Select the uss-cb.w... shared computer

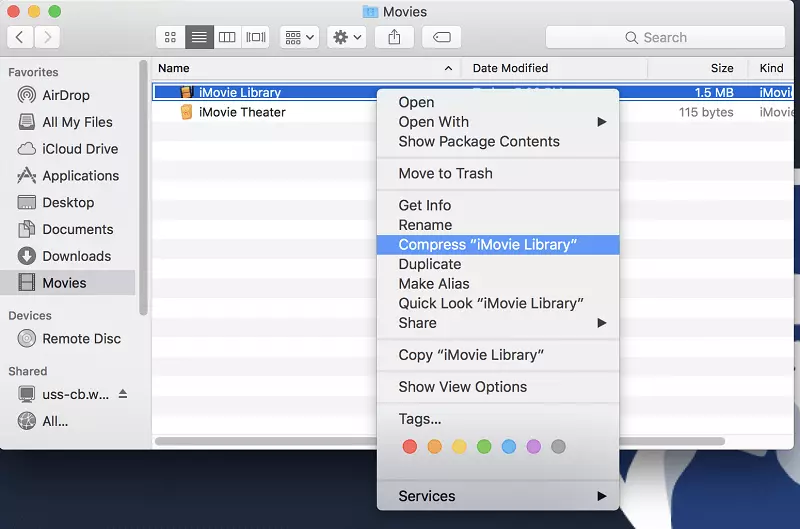pos(63,394)
